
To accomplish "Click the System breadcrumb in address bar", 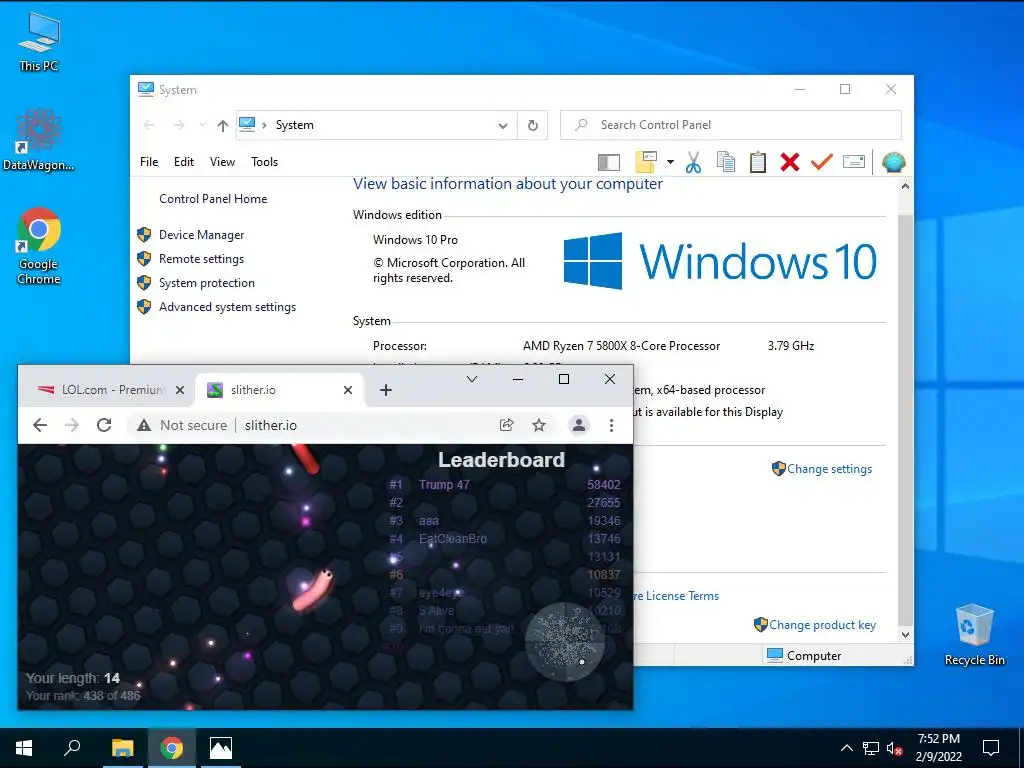I will click(x=295, y=125).
